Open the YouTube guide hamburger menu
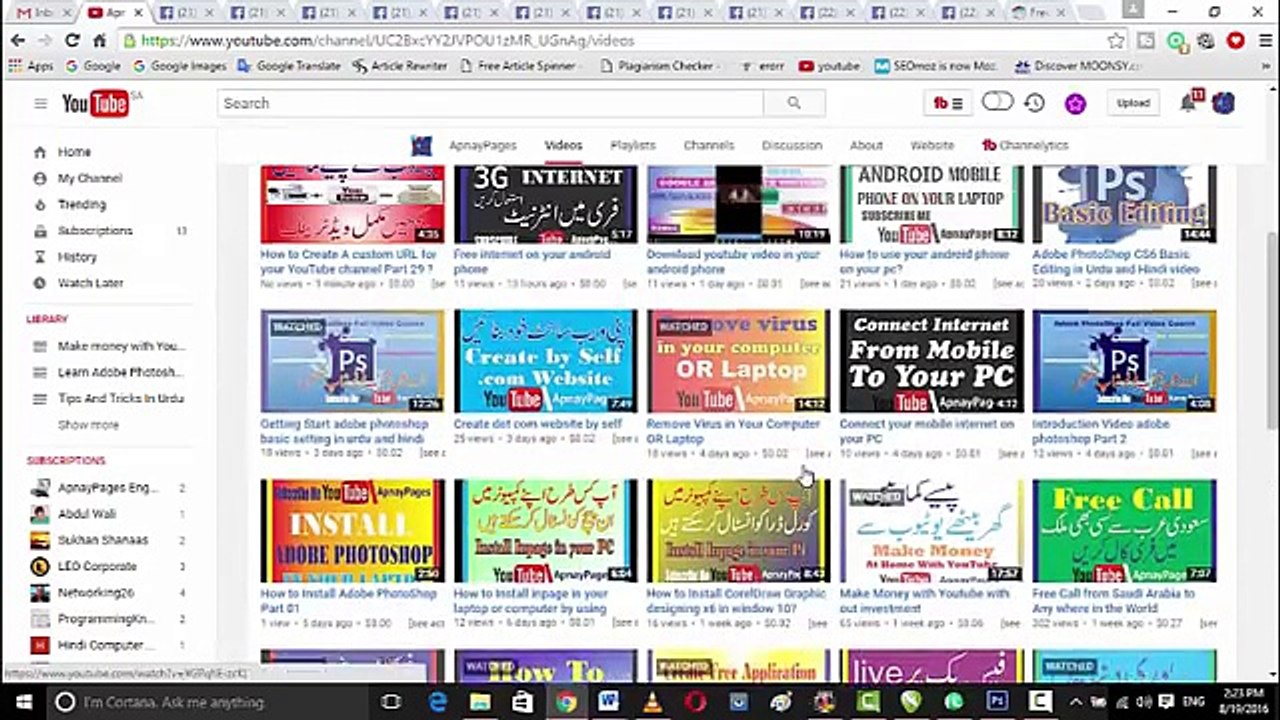The height and width of the screenshot is (720, 1280). [40, 103]
